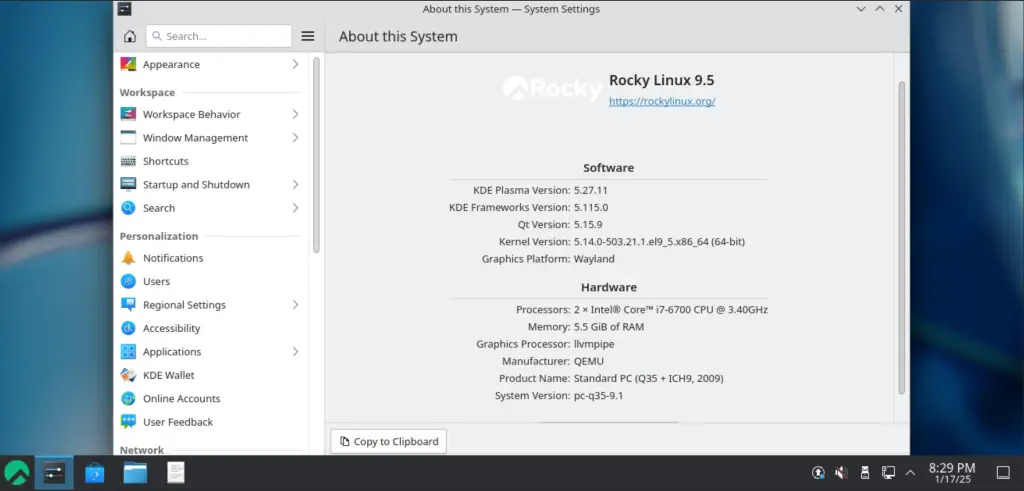The image size is (1024, 491).
Task: Click the Copy to Clipboard button
Action: click(x=389, y=441)
